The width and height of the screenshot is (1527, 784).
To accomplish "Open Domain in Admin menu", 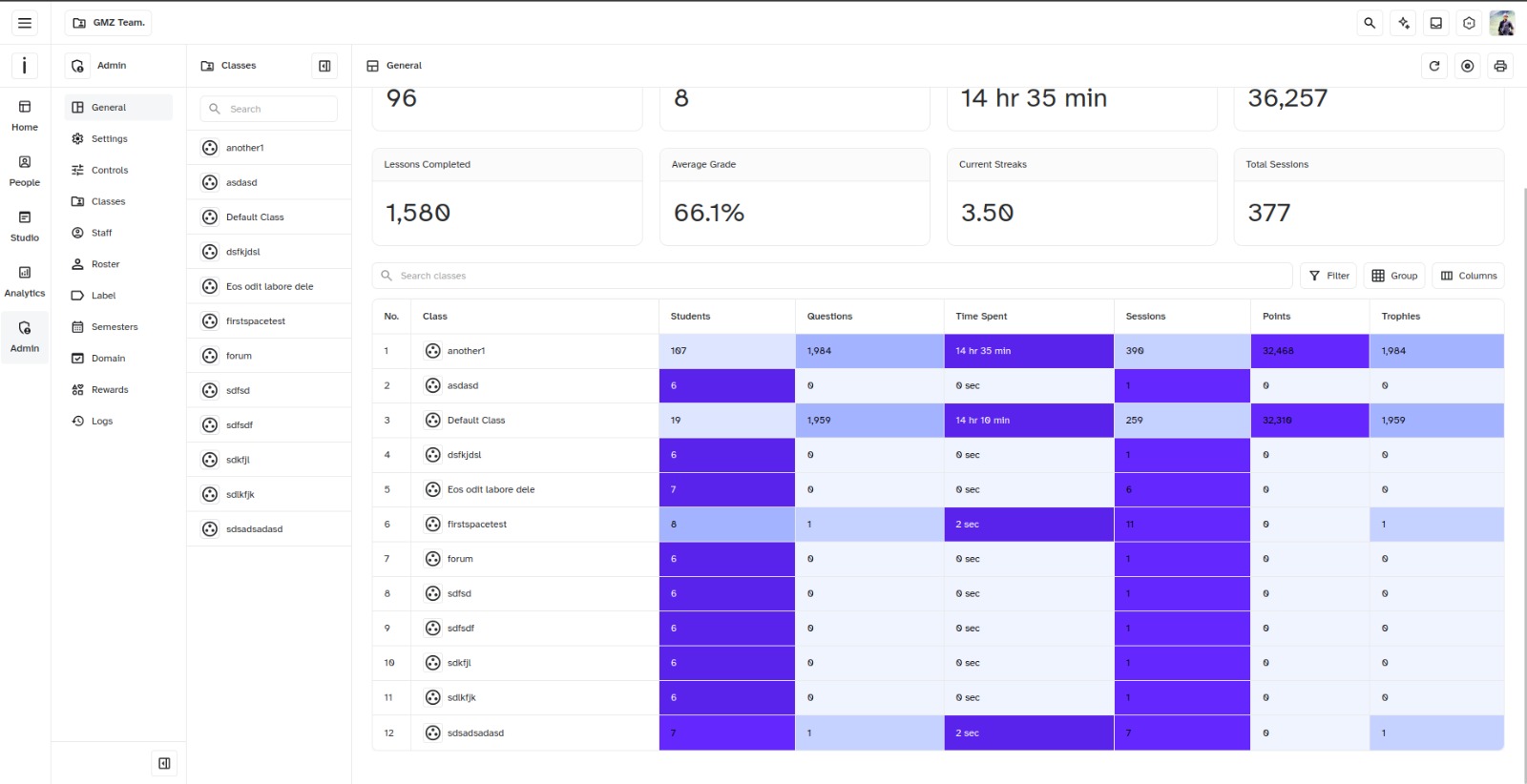I will tap(118, 359).
